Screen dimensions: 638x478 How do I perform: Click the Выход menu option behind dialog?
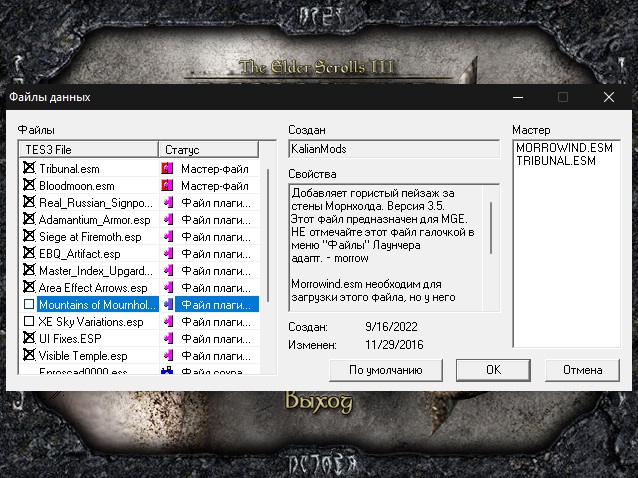tap(318, 402)
